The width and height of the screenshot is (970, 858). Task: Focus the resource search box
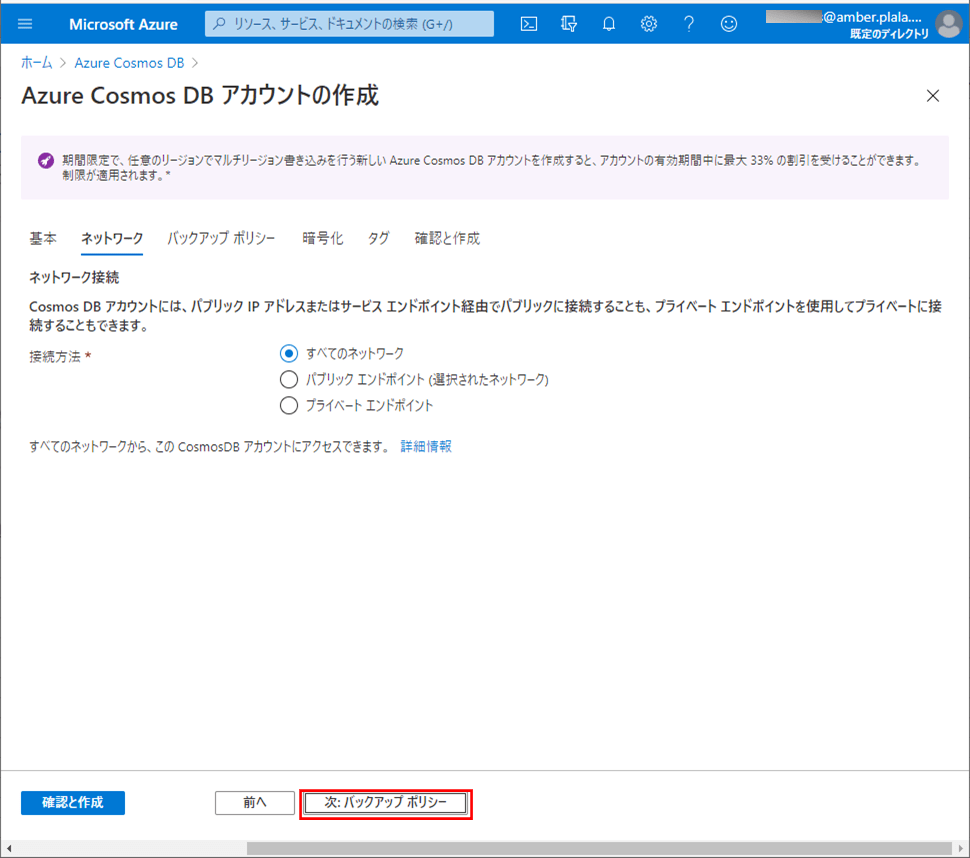tap(350, 24)
